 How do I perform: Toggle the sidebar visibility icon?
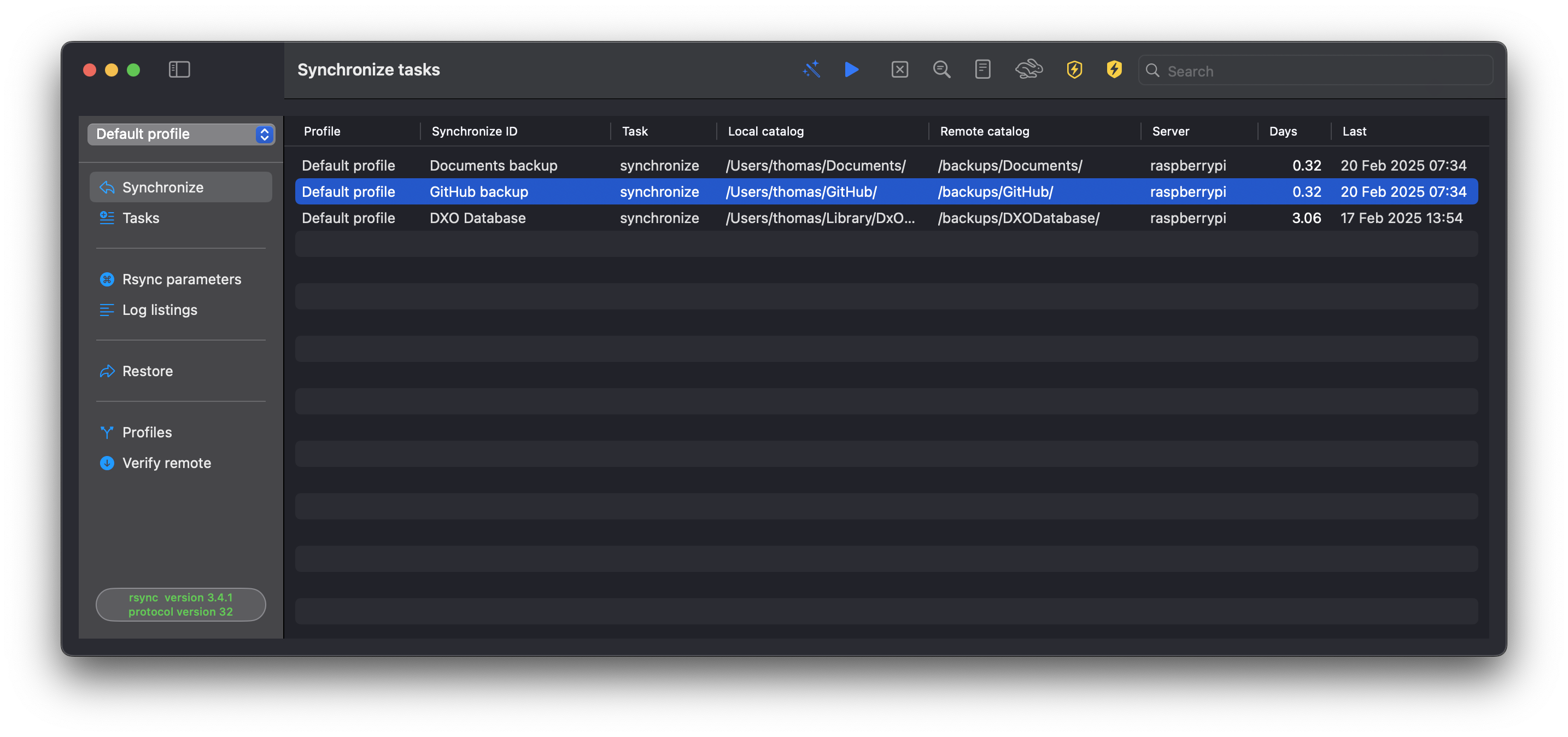pyautogui.click(x=179, y=69)
